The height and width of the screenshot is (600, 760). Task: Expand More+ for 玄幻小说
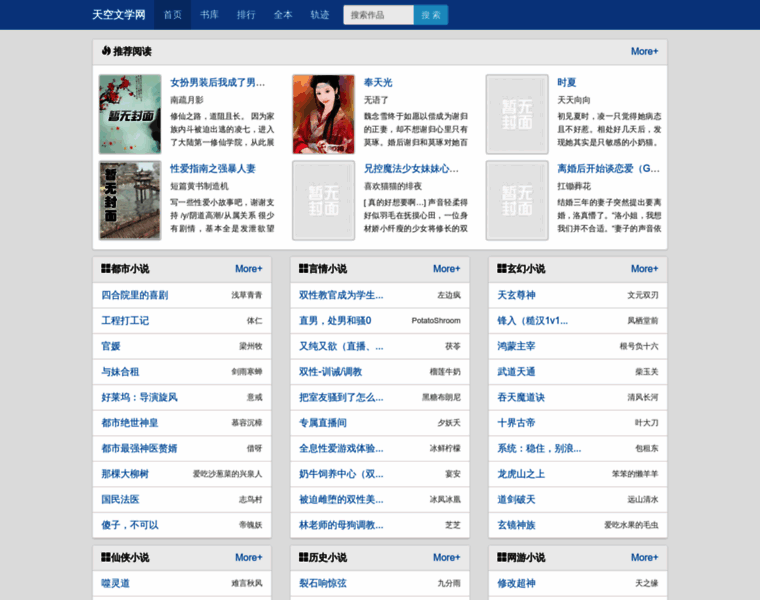[x=644, y=269]
